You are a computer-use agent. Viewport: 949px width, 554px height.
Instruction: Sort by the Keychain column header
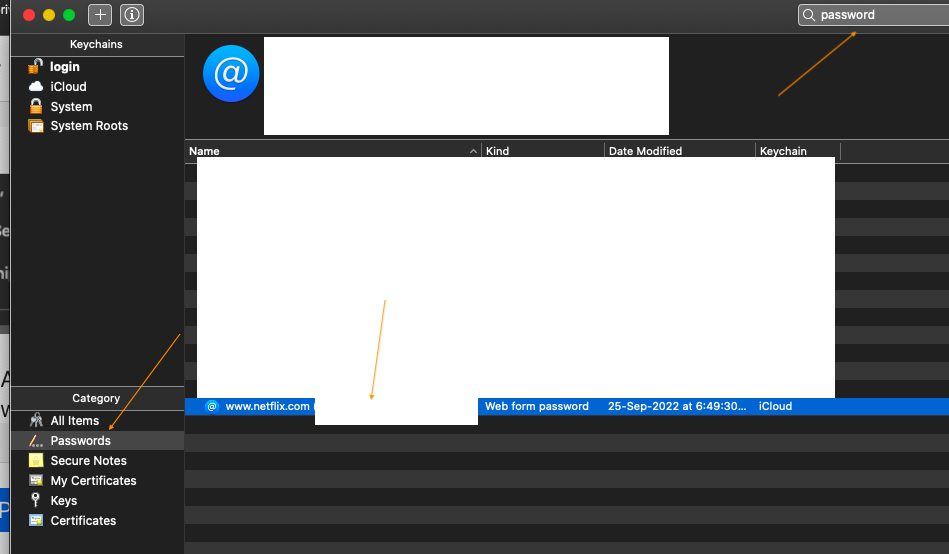tap(798, 151)
